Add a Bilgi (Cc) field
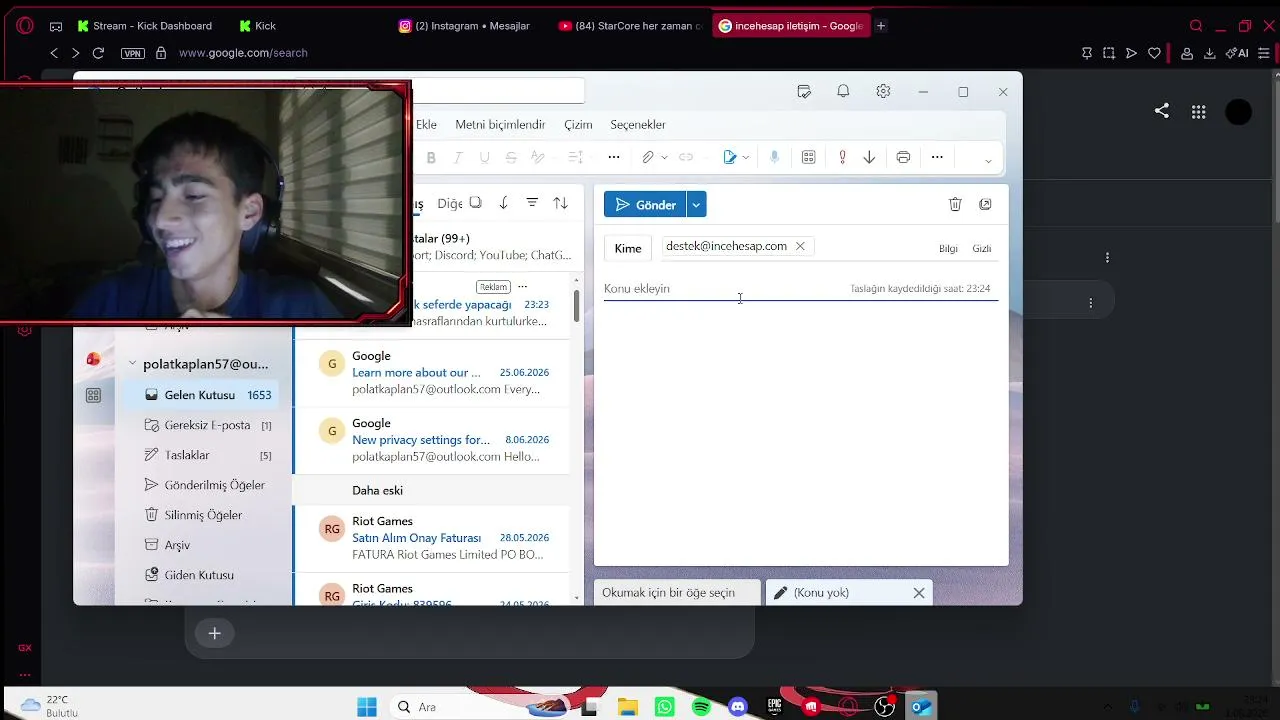This screenshot has width=1280, height=720. click(948, 248)
